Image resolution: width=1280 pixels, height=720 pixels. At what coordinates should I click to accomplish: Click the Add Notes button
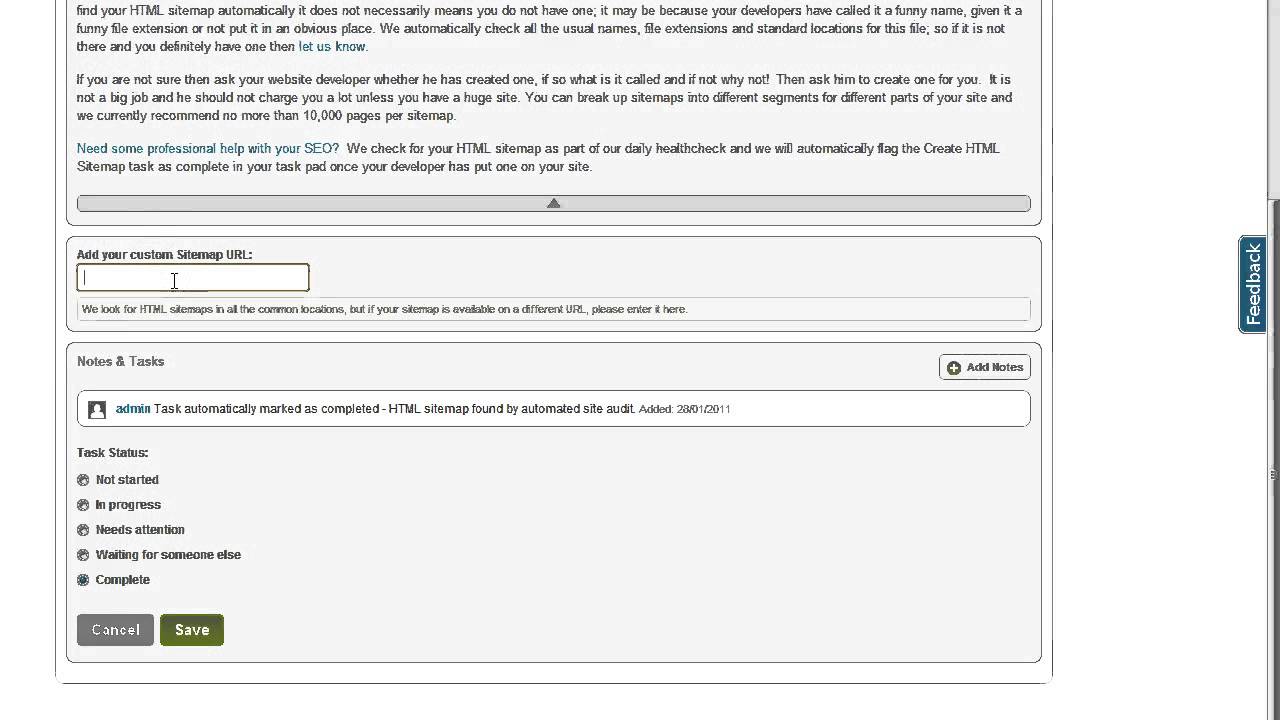[x=985, y=367]
